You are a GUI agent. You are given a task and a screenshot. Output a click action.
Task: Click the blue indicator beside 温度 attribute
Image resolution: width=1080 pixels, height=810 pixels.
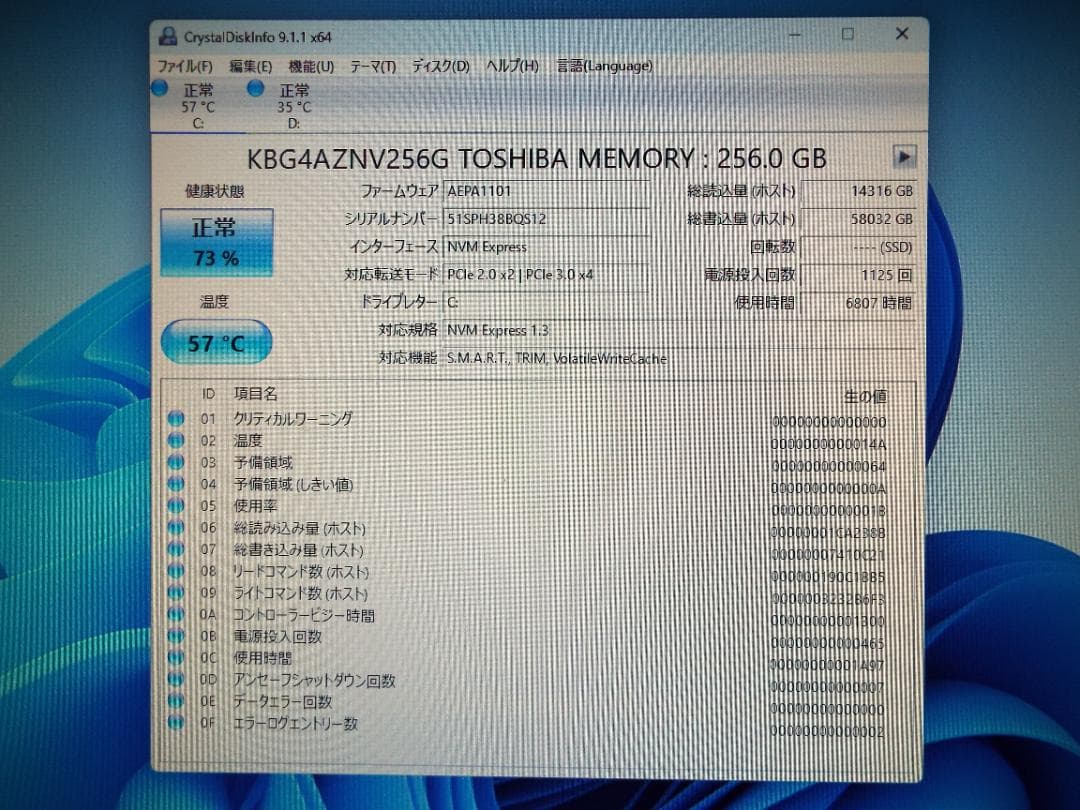coord(176,441)
